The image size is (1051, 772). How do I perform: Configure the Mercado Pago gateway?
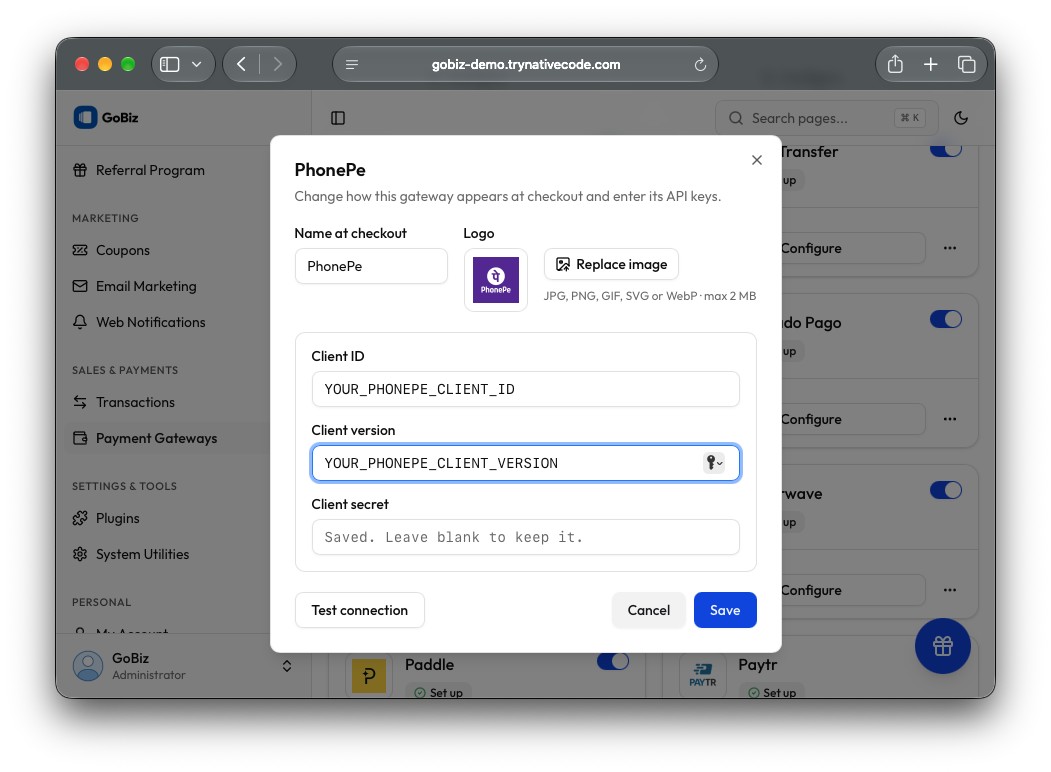click(853, 419)
